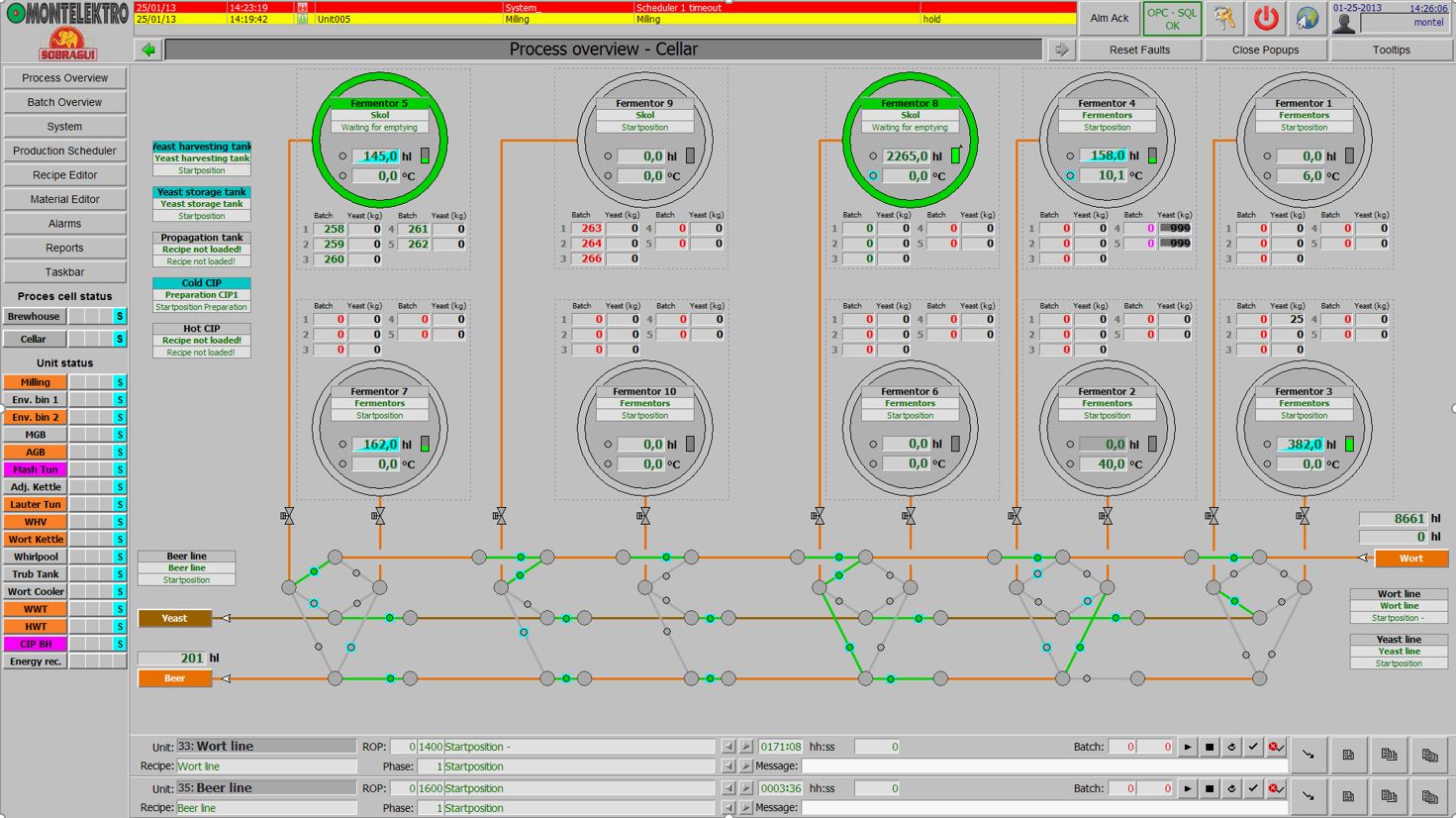The image size is (1456, 818).
Task: Click the OPC - SQL OK status button
Action: (1172, 19)
